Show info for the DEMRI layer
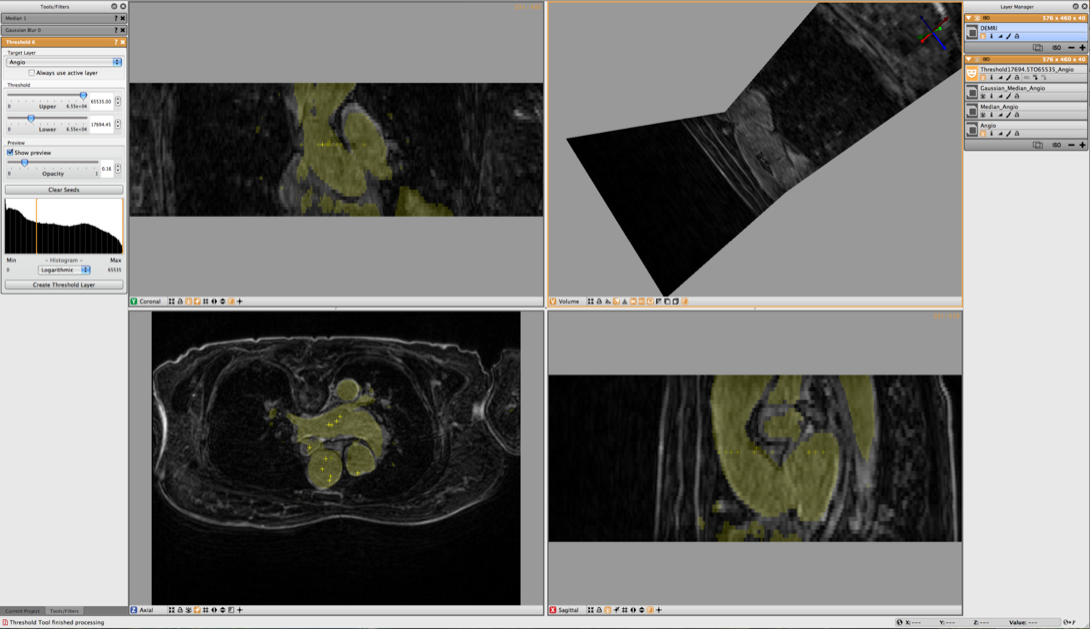The height and width of the screenshot is (629, 1090). tap(991, 36)
